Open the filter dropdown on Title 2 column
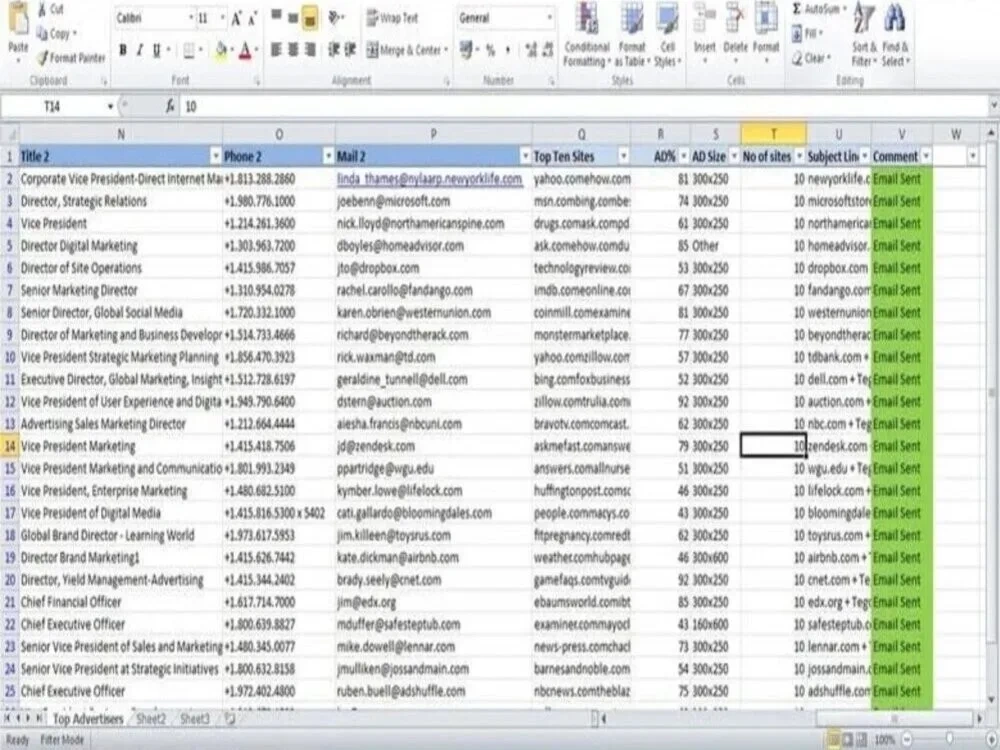The height and width of the screenshot is (750, 1000). coord(216,156)
